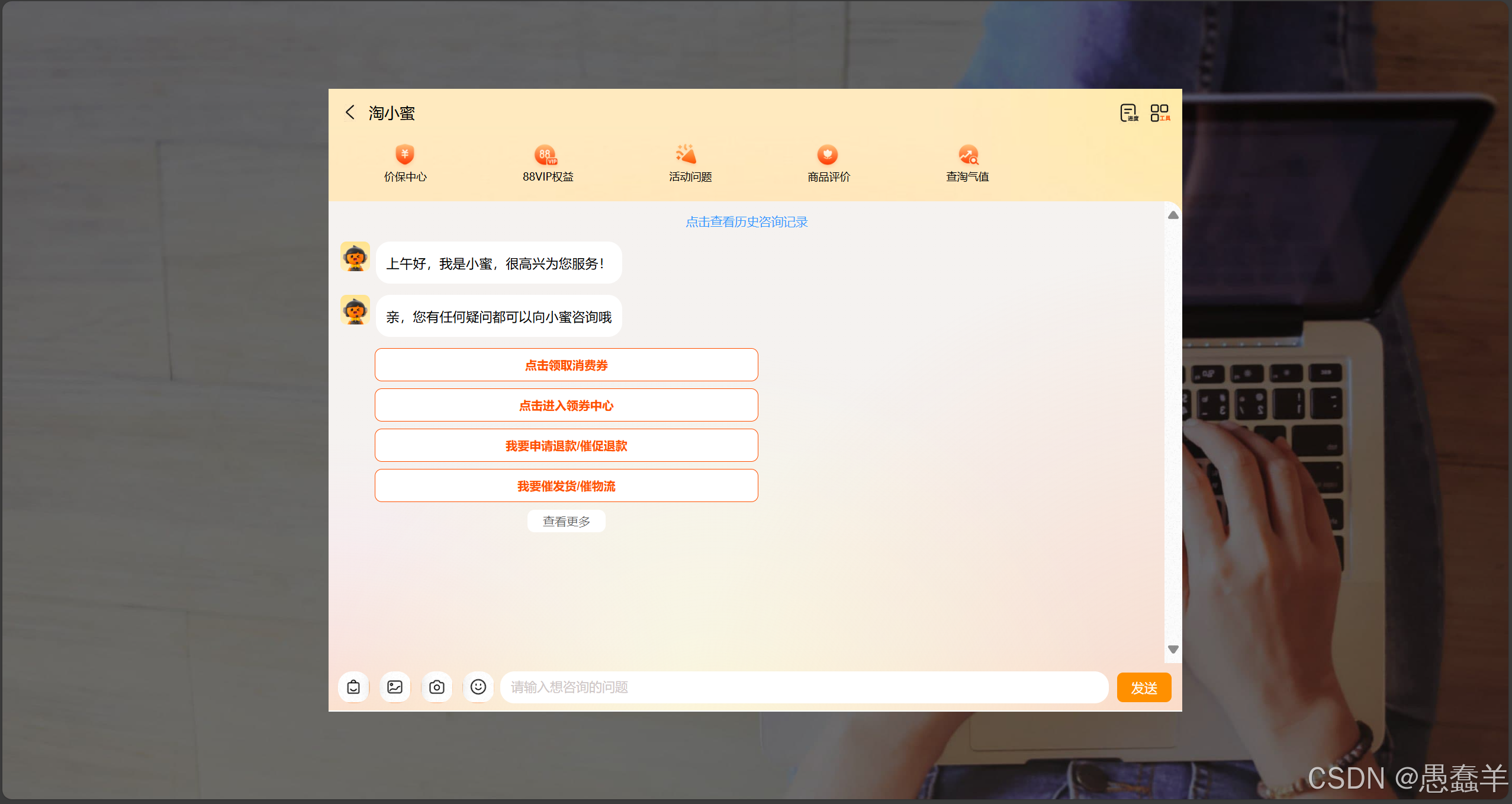The image size is (1512, 804).
Task: Open the 88VIP权益 icon
Action: (x=546, y=155)
